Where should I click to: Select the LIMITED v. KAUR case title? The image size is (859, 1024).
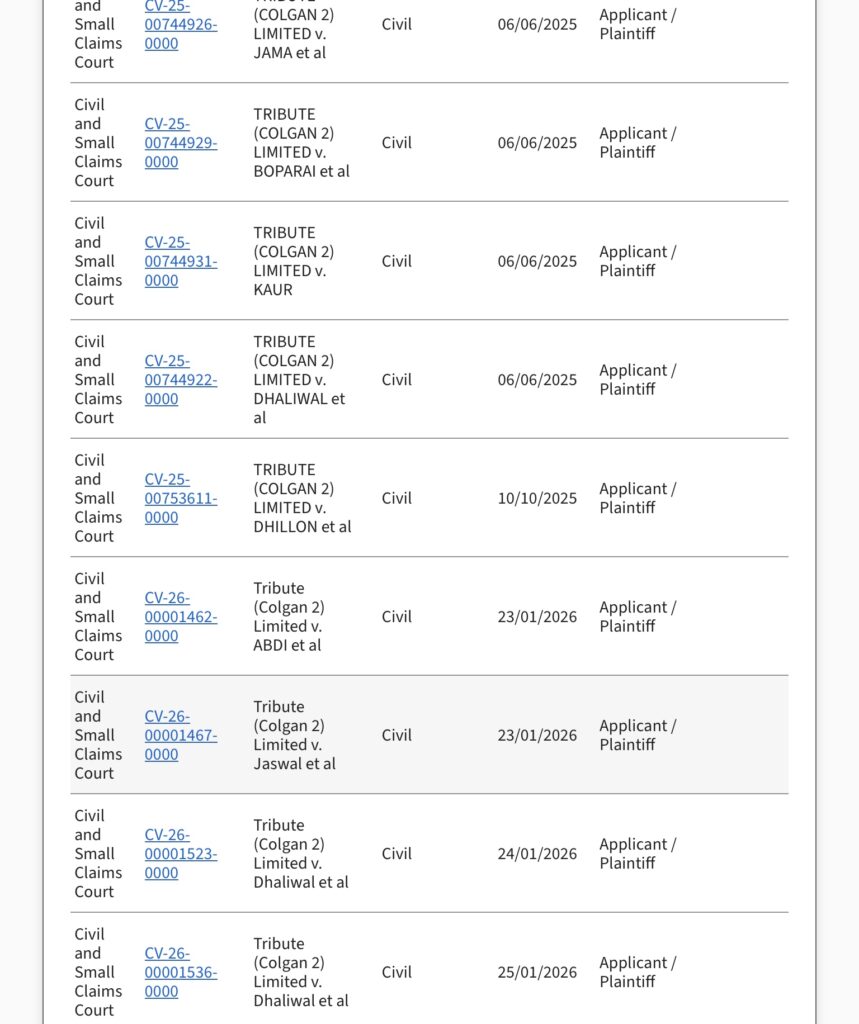tap(294, 261)
